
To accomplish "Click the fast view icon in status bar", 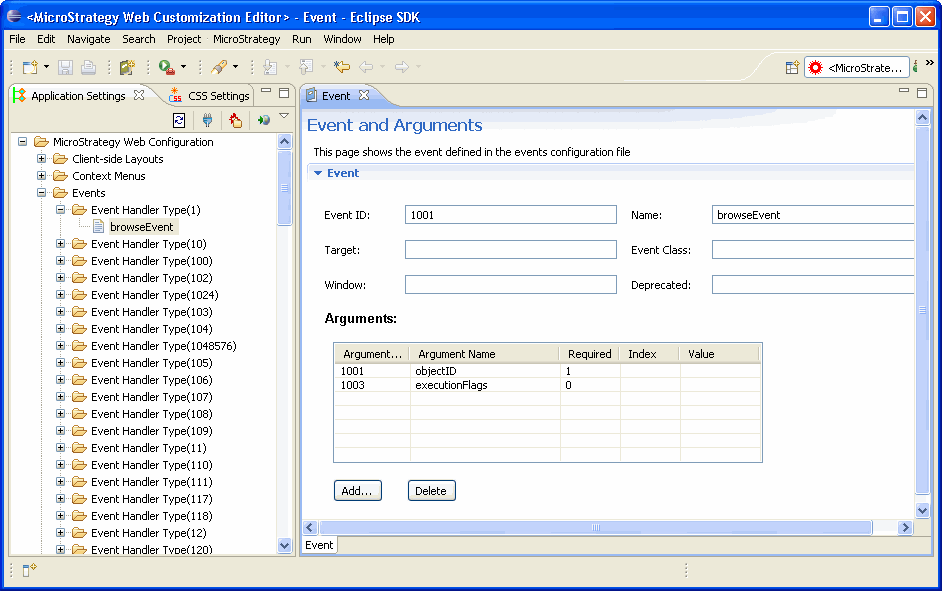I will tap(29, 570).
